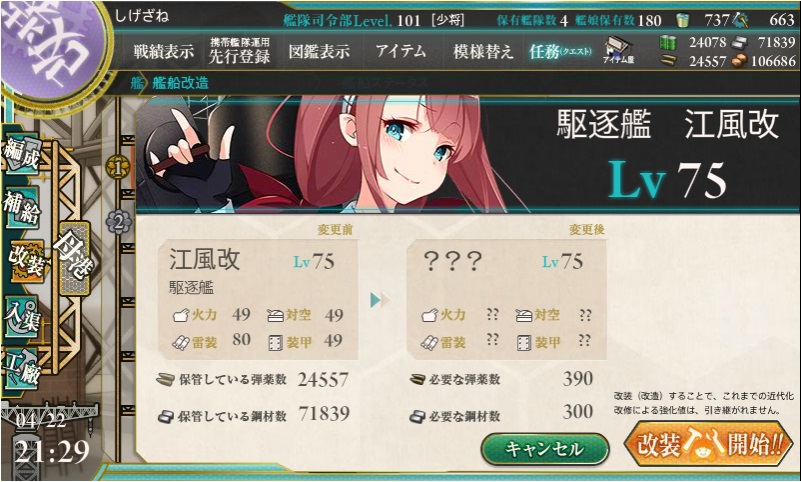The image size is (801, 482).
Task: Start remodel with 改装開始 button
Action: [x=709, y=444]
